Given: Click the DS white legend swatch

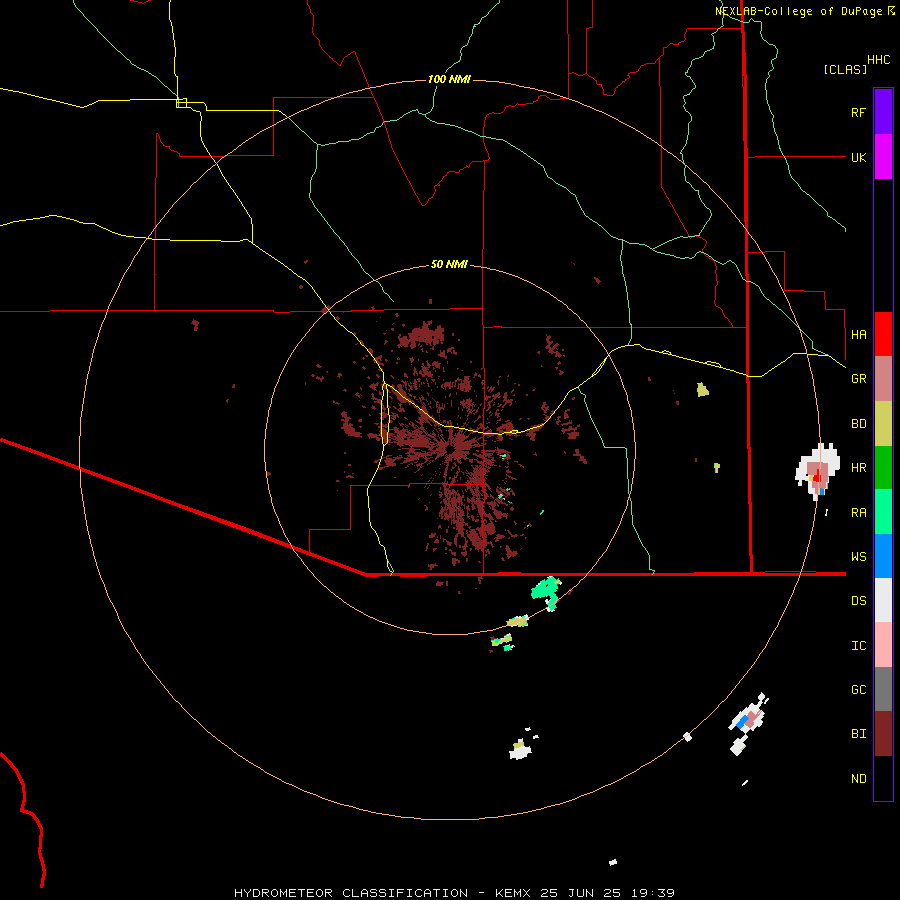Looking at the screenshot, I should click(883, 600).
